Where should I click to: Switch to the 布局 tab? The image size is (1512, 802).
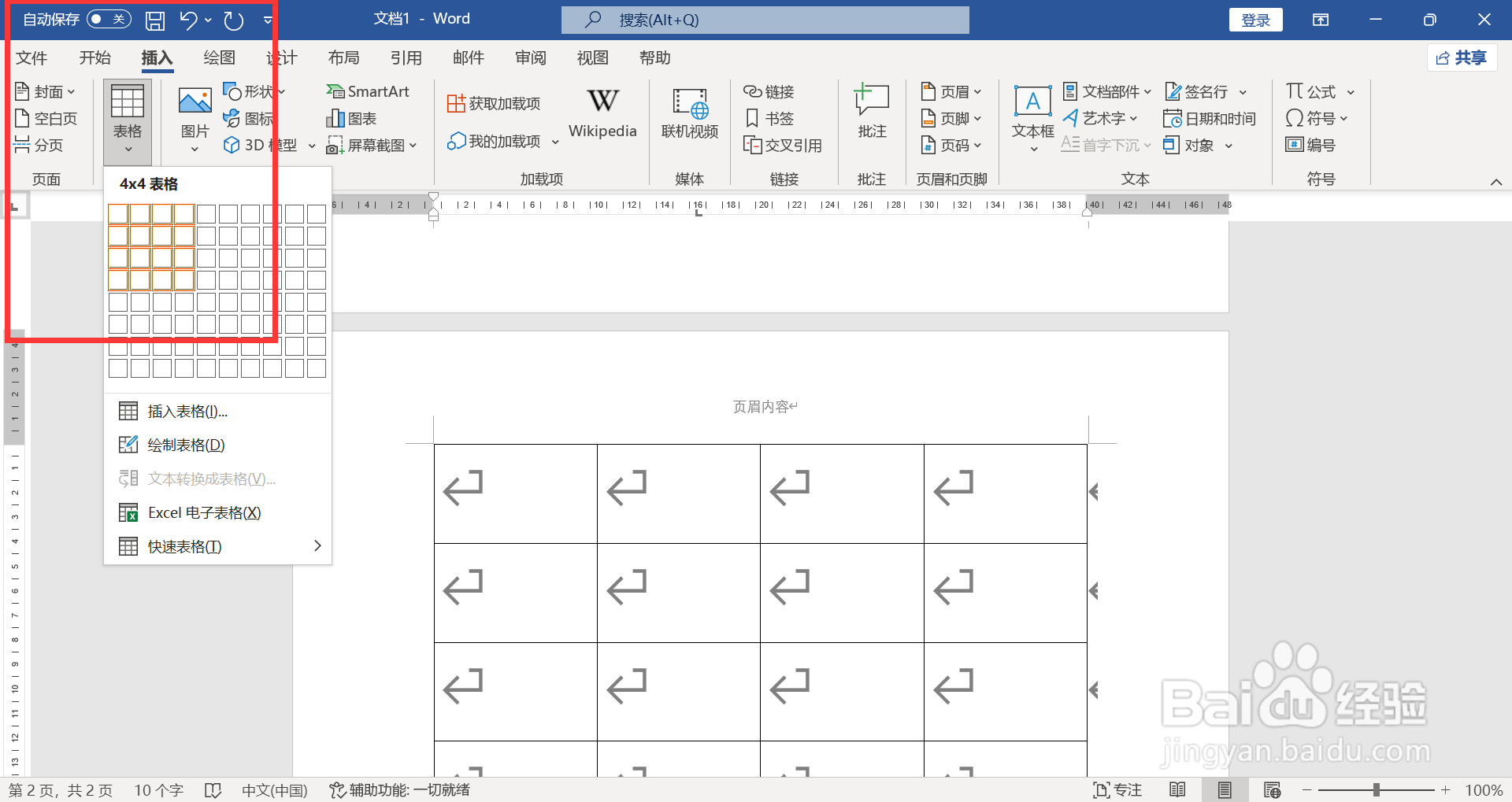[x=343, y=57]
